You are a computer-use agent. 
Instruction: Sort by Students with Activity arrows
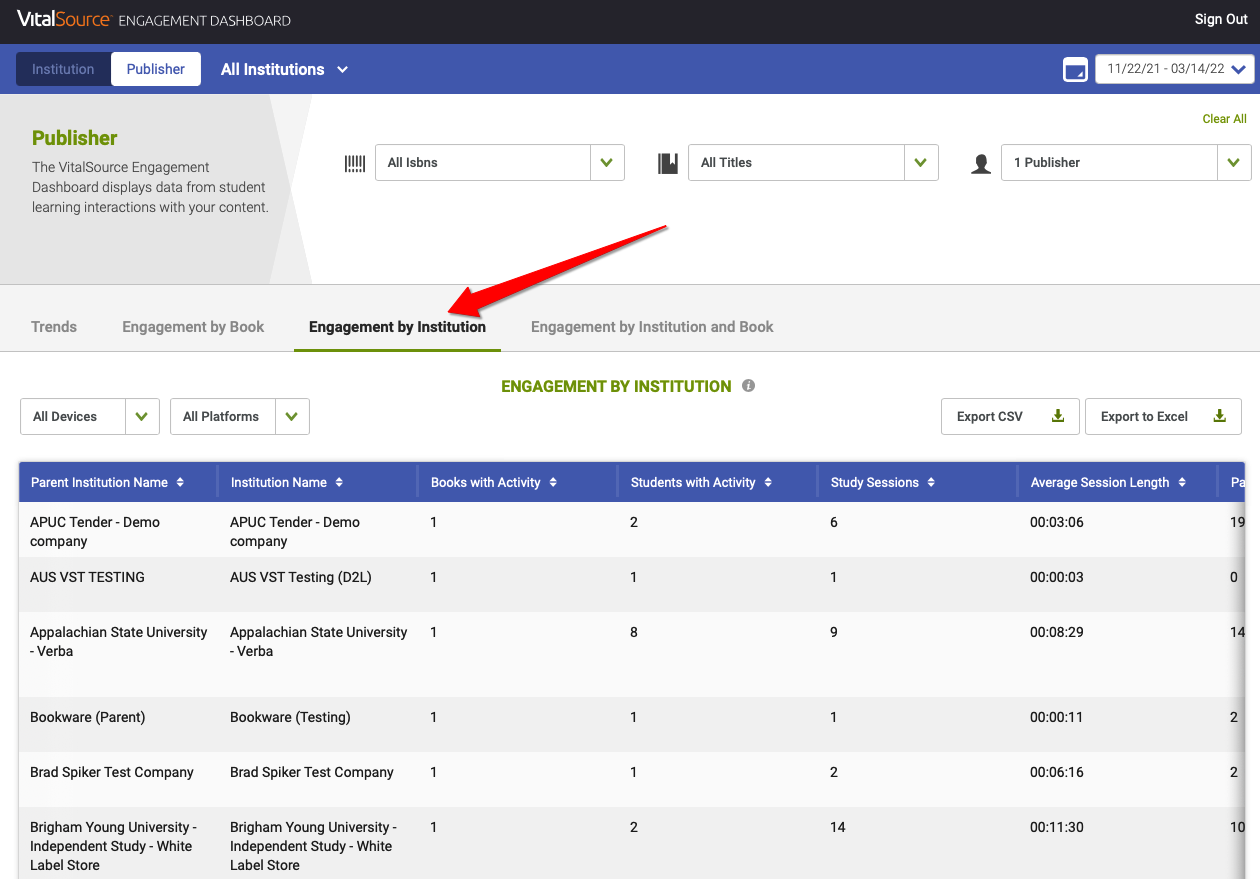[768, 482]
